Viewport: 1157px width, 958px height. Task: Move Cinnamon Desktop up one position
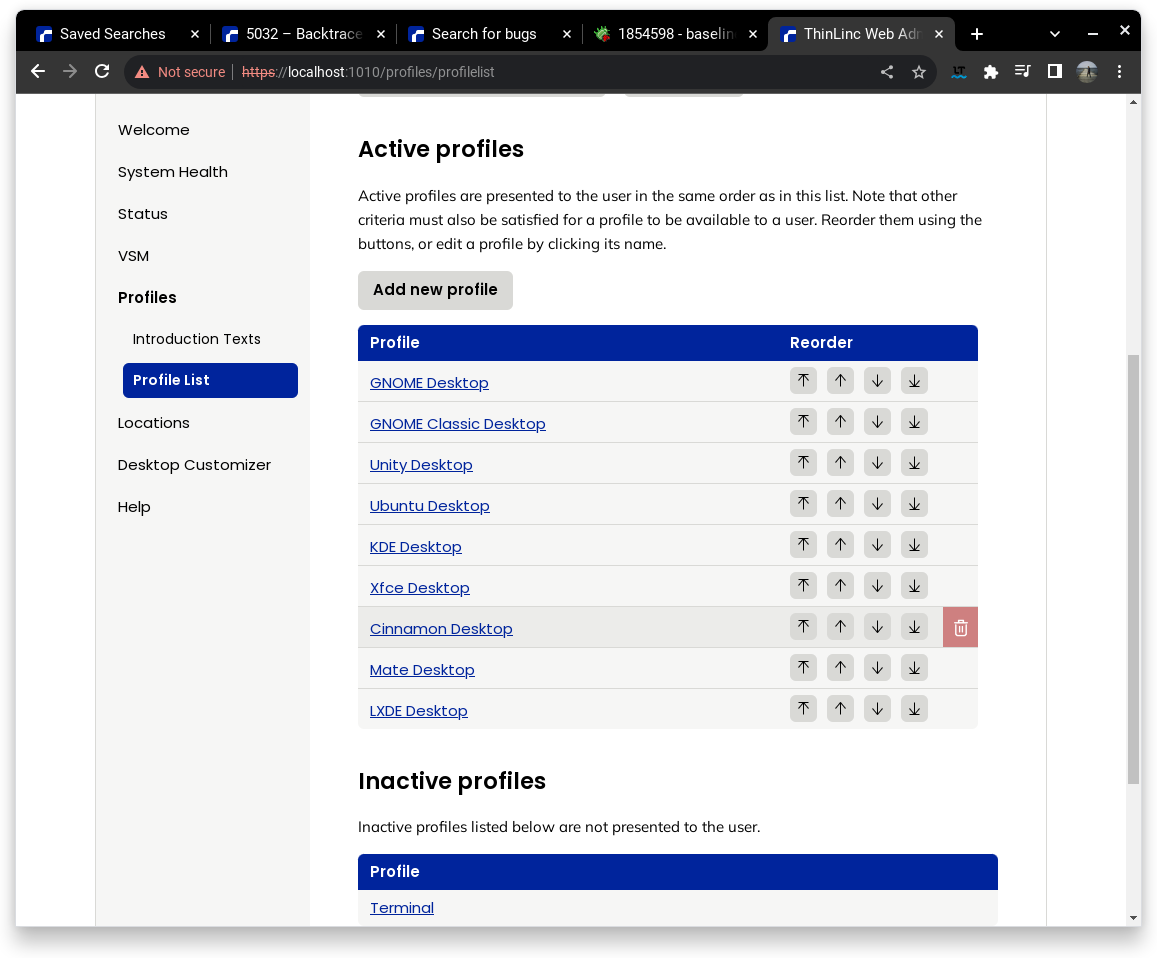click(x=840, y=627)
